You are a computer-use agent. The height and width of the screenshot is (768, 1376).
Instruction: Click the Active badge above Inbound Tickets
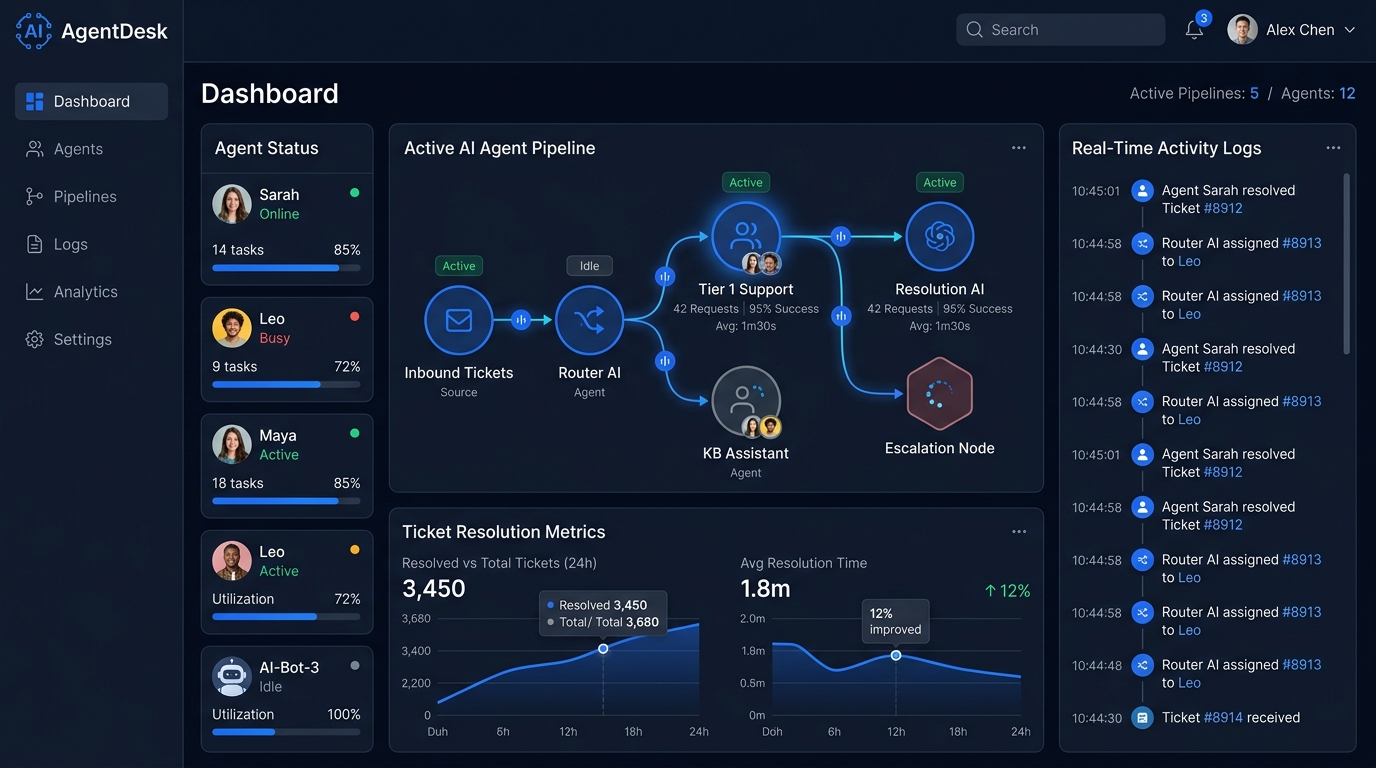[x=459, y=266]
